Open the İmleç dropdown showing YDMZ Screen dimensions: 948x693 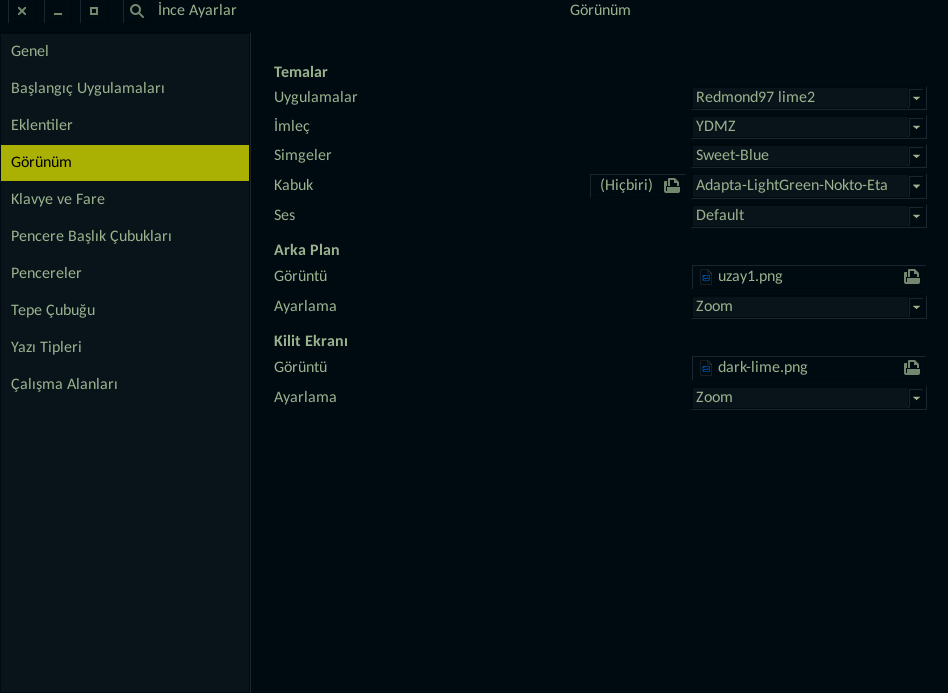(809, 126)
